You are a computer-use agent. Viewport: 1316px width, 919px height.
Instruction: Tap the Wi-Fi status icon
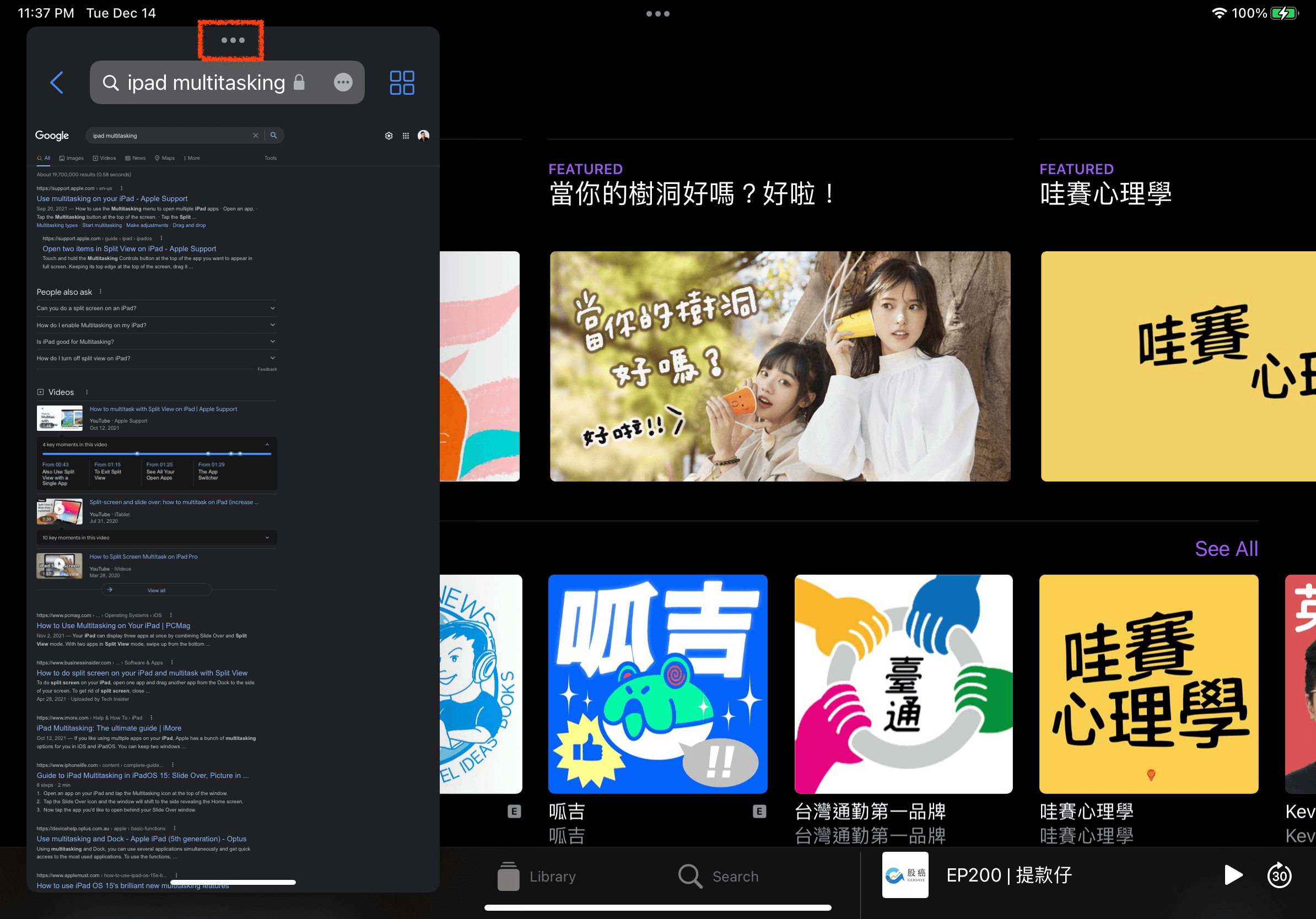click(1219, 13)
